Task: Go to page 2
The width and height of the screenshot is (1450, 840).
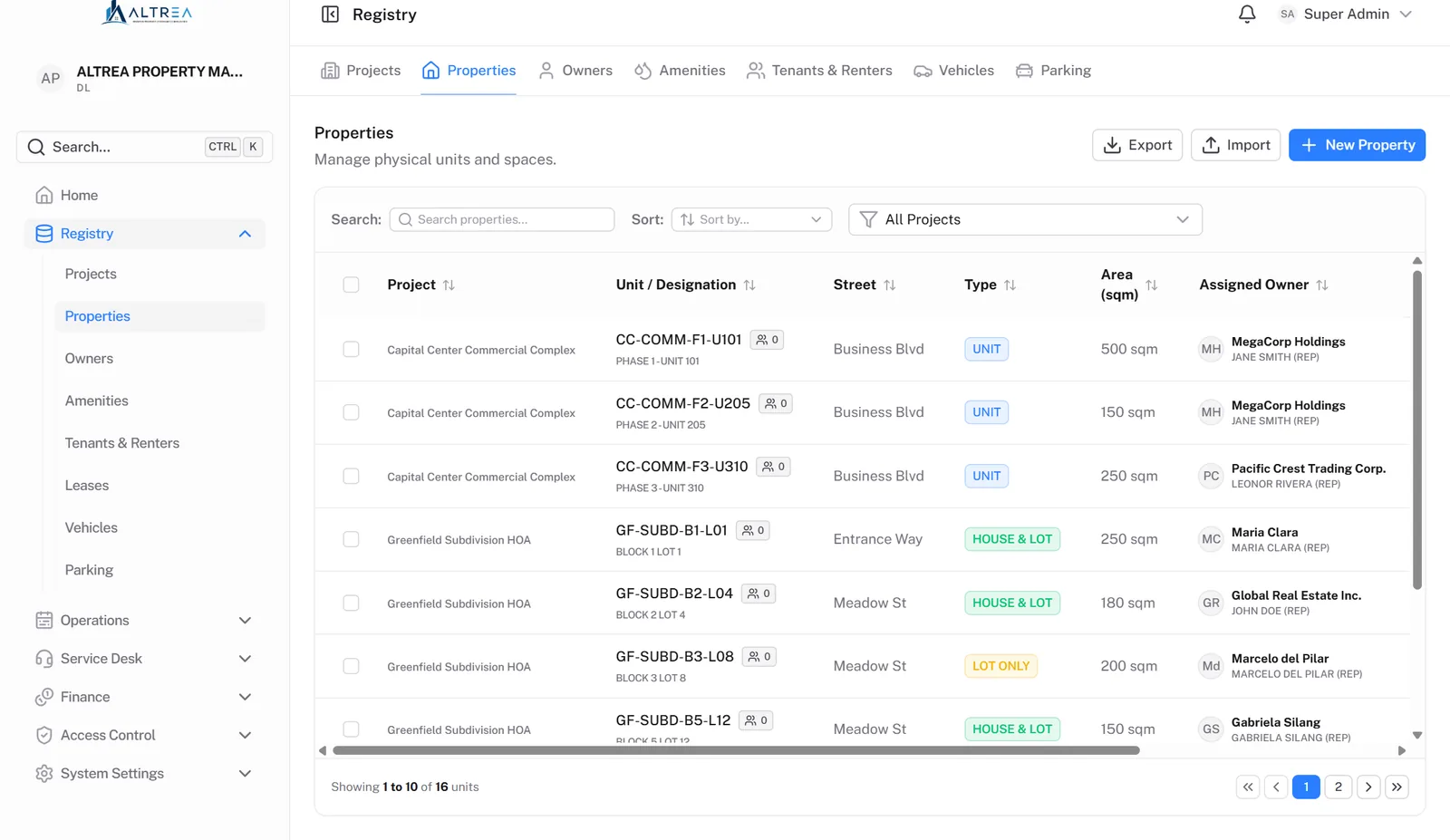Action: pos(1338,787)
